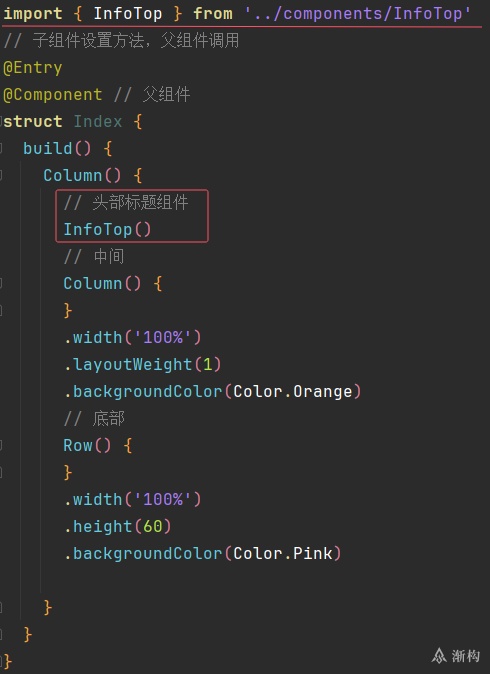Image resolution: width=490 pixels, height=674 pixels.
Task: Click the .height(60) line
Action: (117, 527)
